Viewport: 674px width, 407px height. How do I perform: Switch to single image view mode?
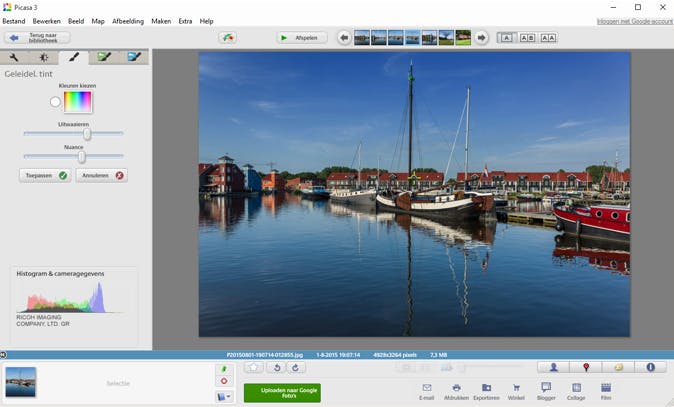506,38
